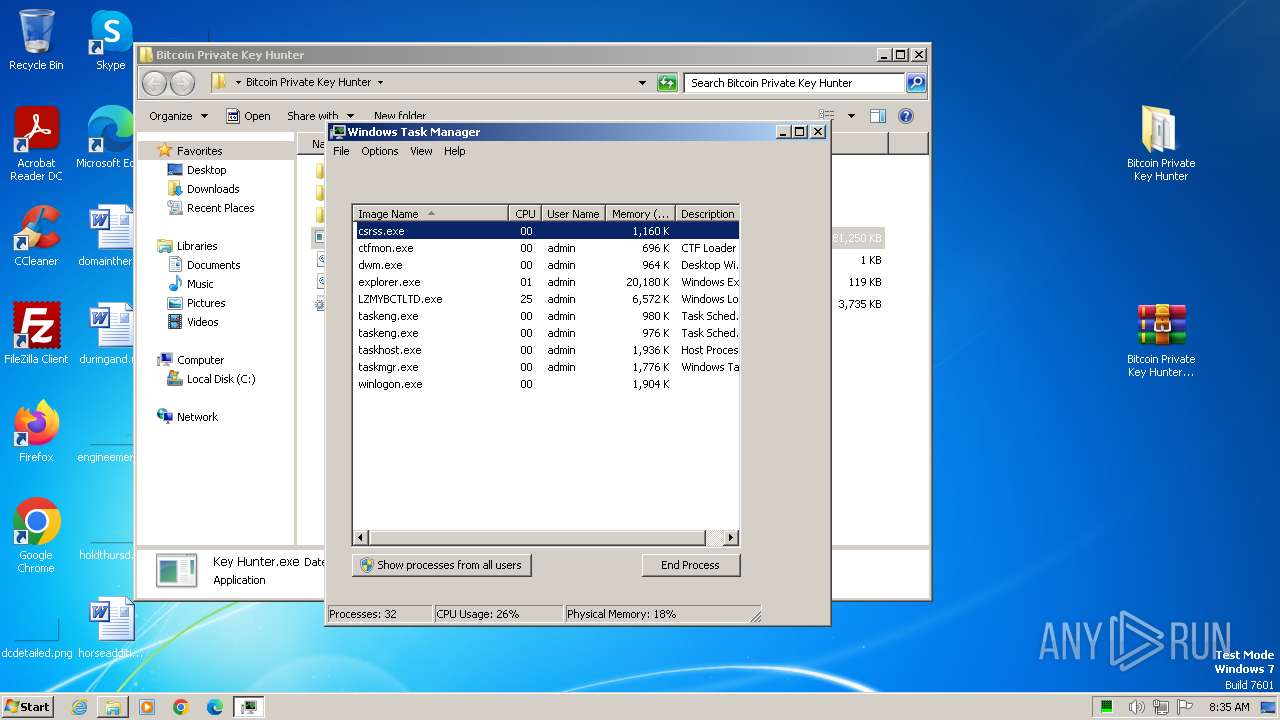Click the process list horizontal scrollbar right arrow
This screenshot has width=1280, height=720.
coord(731,538)
